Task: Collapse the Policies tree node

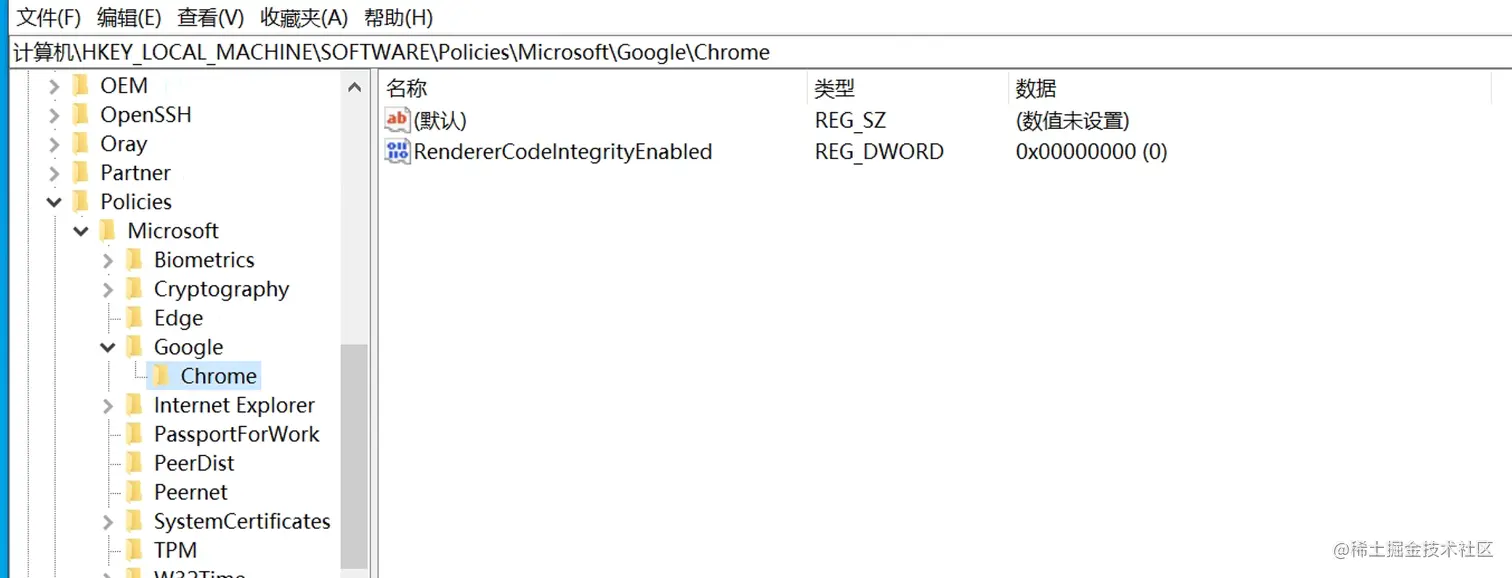Action: 54,202
